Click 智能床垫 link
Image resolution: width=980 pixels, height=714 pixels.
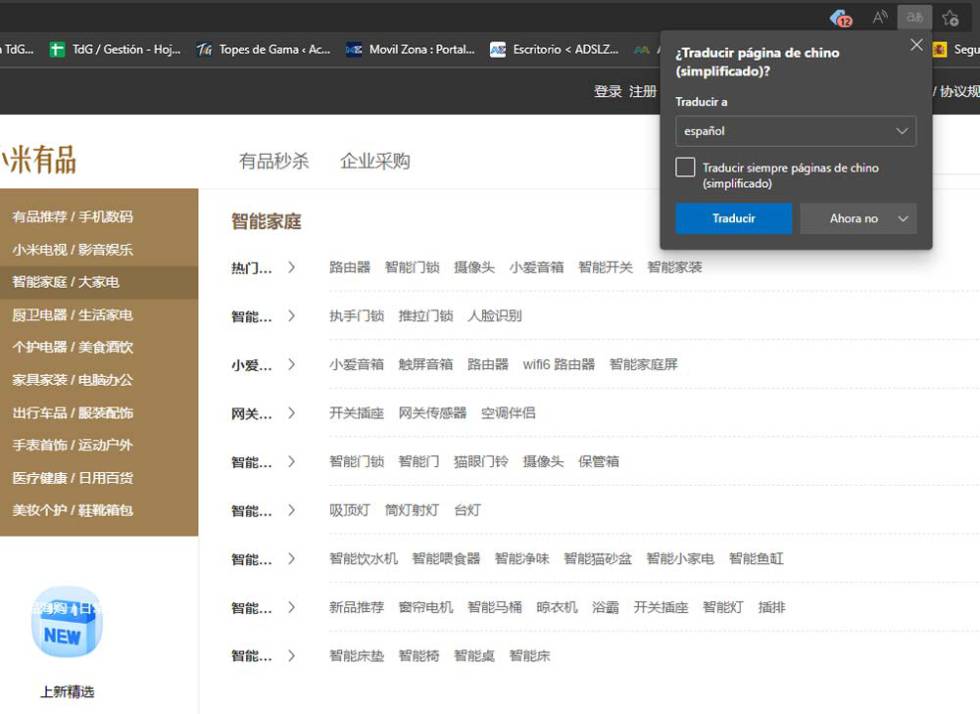pyautogui.click(x=356, y=656)
